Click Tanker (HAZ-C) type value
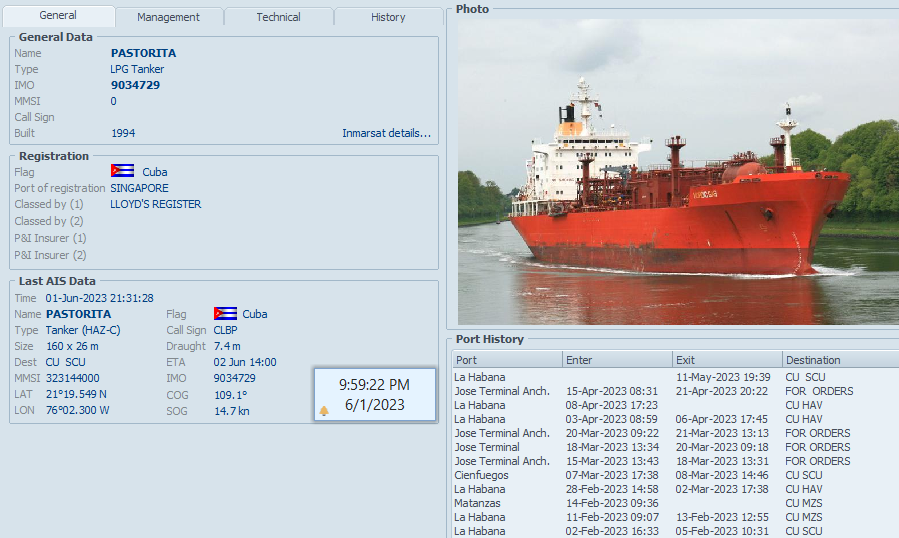The image size is (899, 538). (83, 330)
